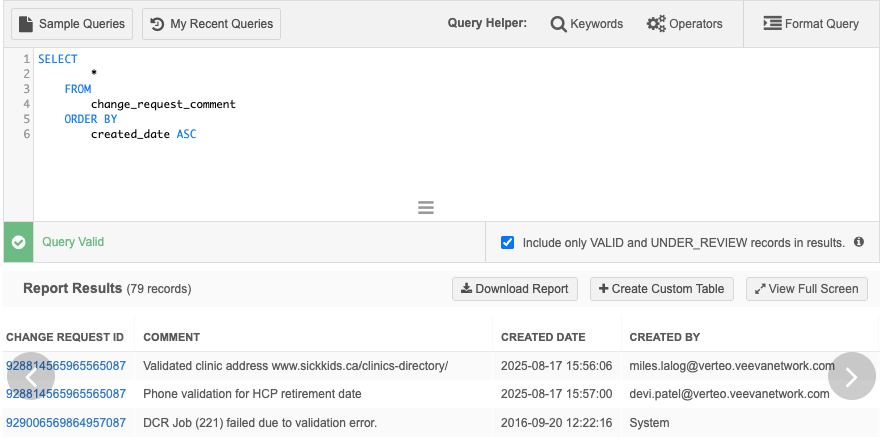Click Create Custom Table button

(662, 289)
